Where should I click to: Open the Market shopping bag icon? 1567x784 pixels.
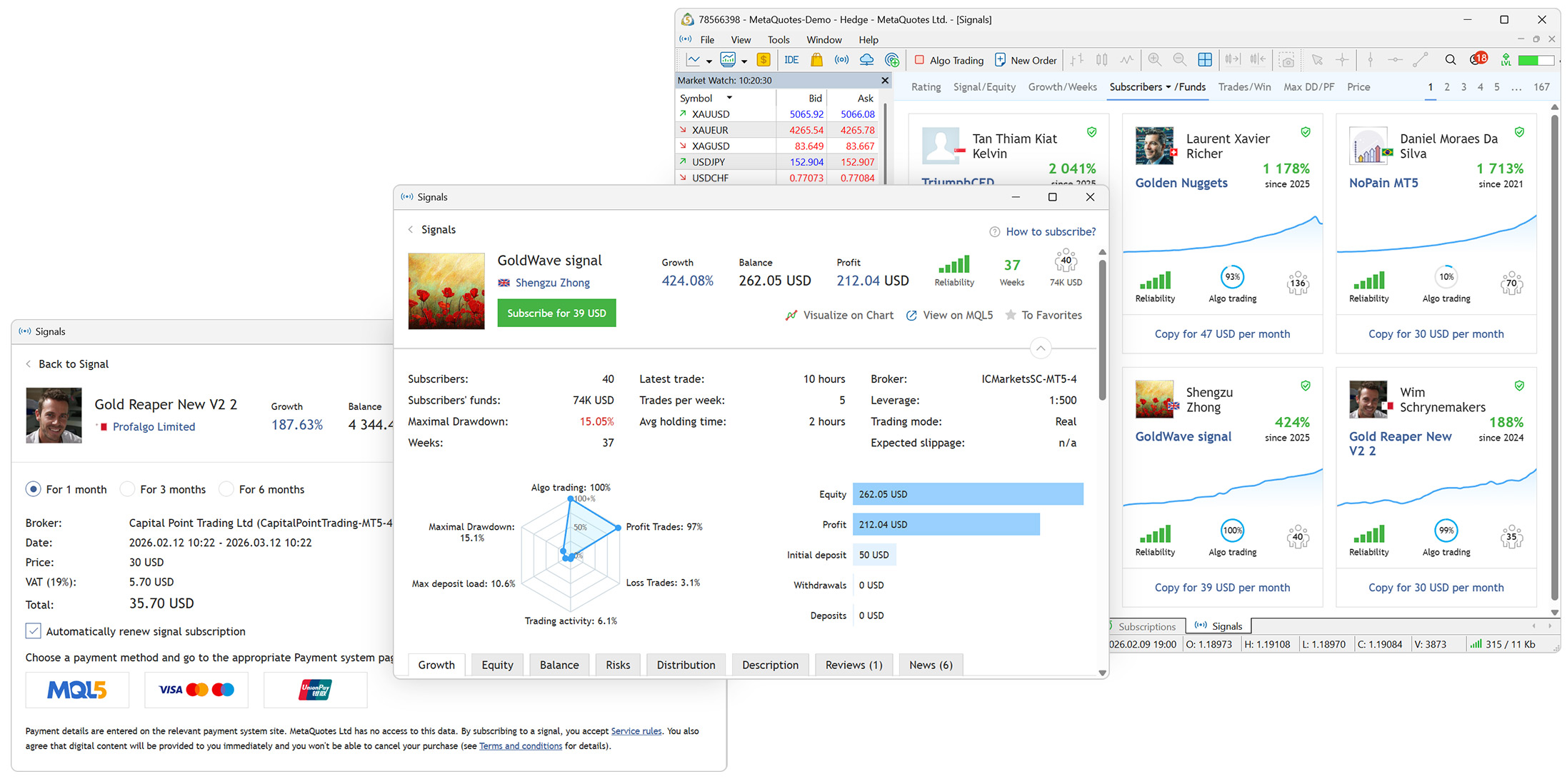[x=816, y=60]
